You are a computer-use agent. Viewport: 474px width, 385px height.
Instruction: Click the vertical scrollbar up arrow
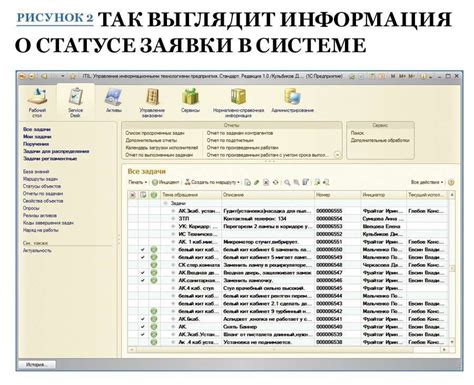pyautogui.click(x=452, y=195)
